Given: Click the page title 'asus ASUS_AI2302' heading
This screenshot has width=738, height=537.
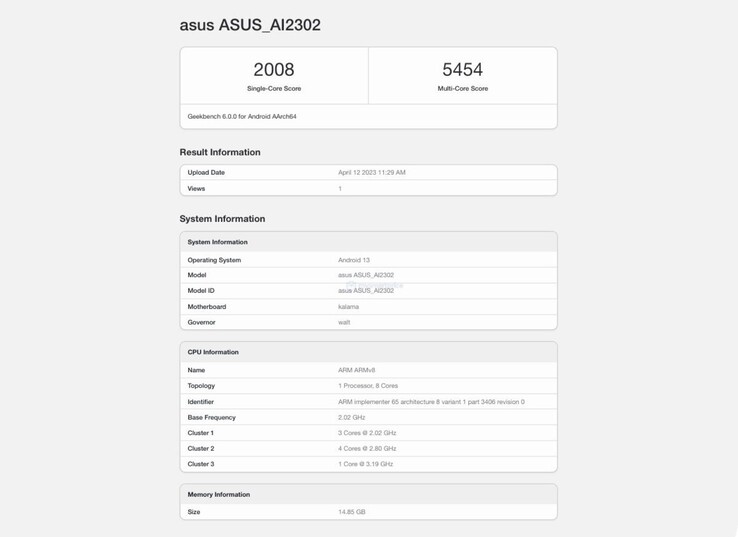Looking at the screenshot, I should [250, 25].
